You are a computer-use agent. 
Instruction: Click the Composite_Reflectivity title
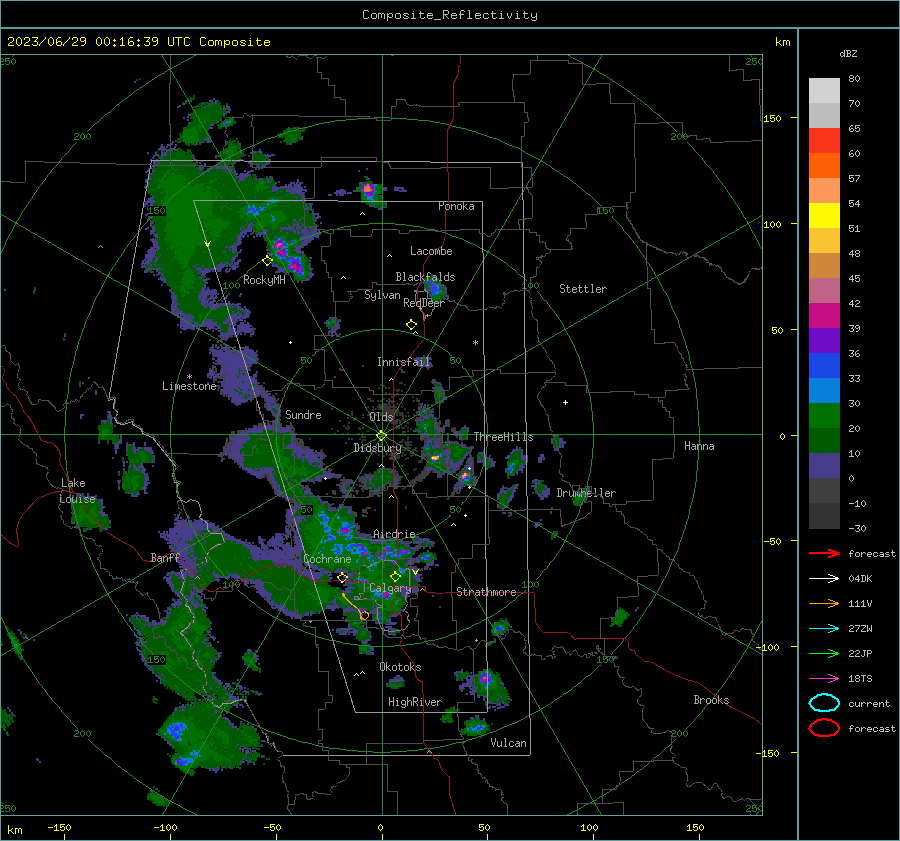click(449, 15)
